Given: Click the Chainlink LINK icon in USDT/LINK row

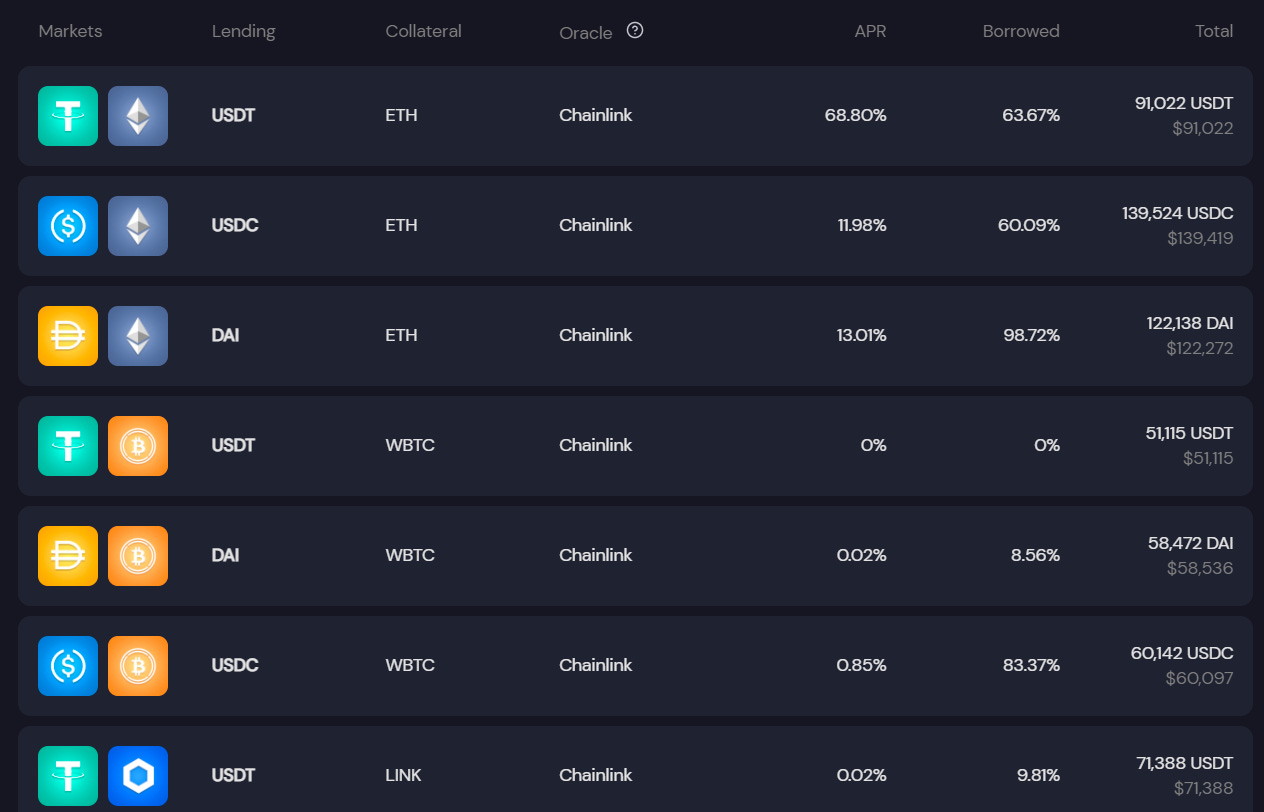Looking at the screenshot, I should click(x=138, y=776).
